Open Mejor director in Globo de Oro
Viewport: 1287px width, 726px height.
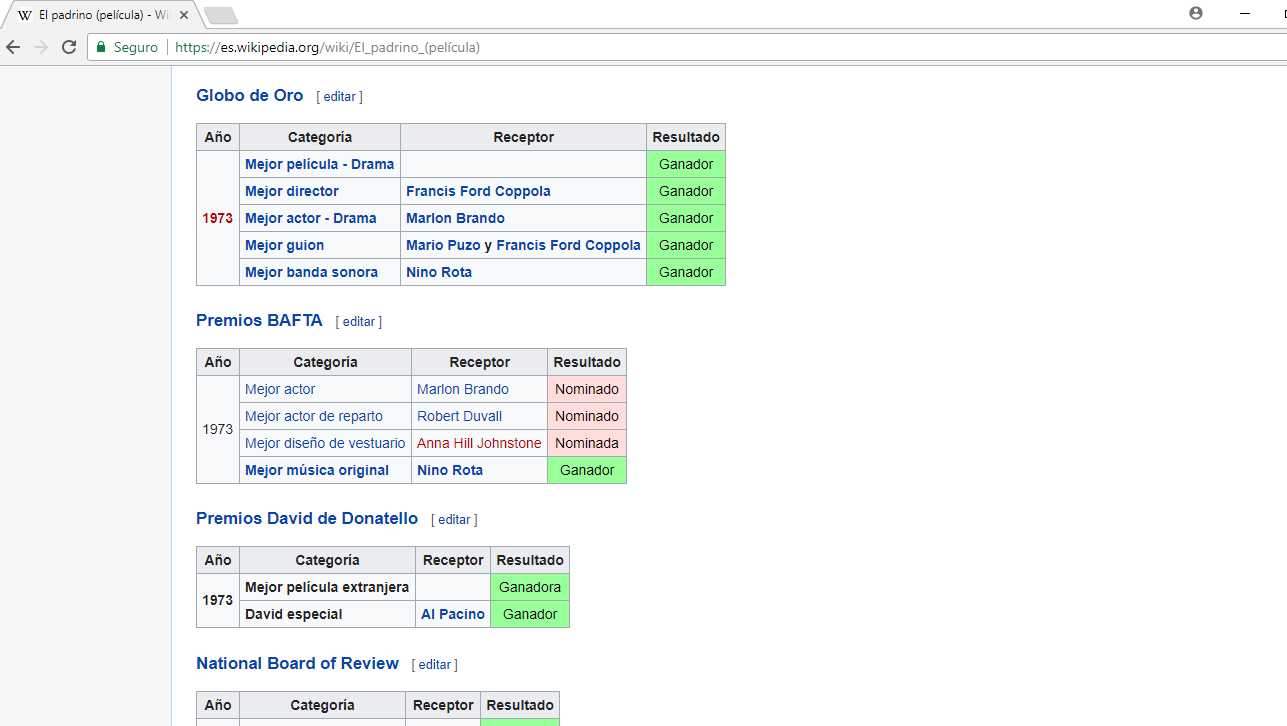pyautogui.click(x=292, y=191)
